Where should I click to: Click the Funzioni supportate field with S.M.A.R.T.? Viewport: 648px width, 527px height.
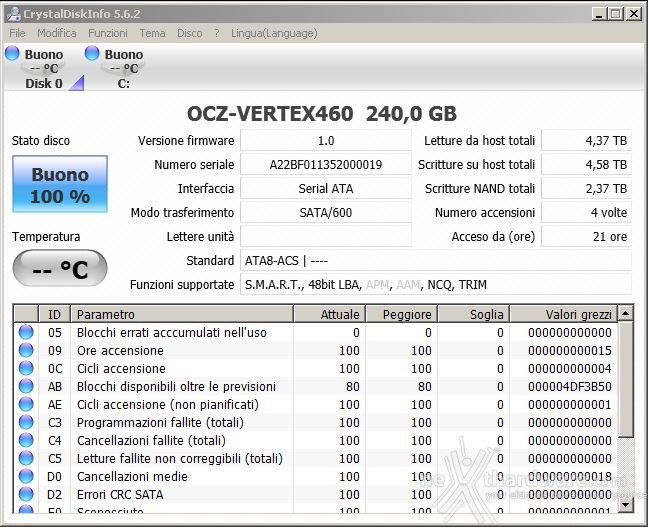coord(436,284)
